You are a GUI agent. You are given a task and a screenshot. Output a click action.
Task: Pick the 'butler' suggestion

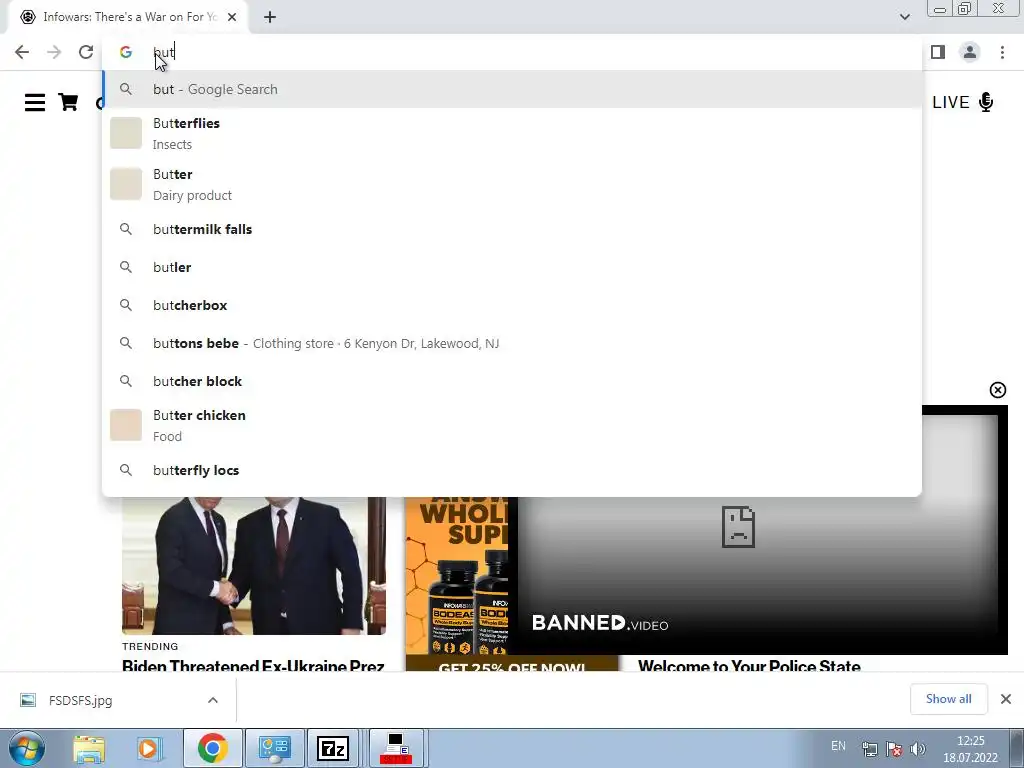coord(512,267)
